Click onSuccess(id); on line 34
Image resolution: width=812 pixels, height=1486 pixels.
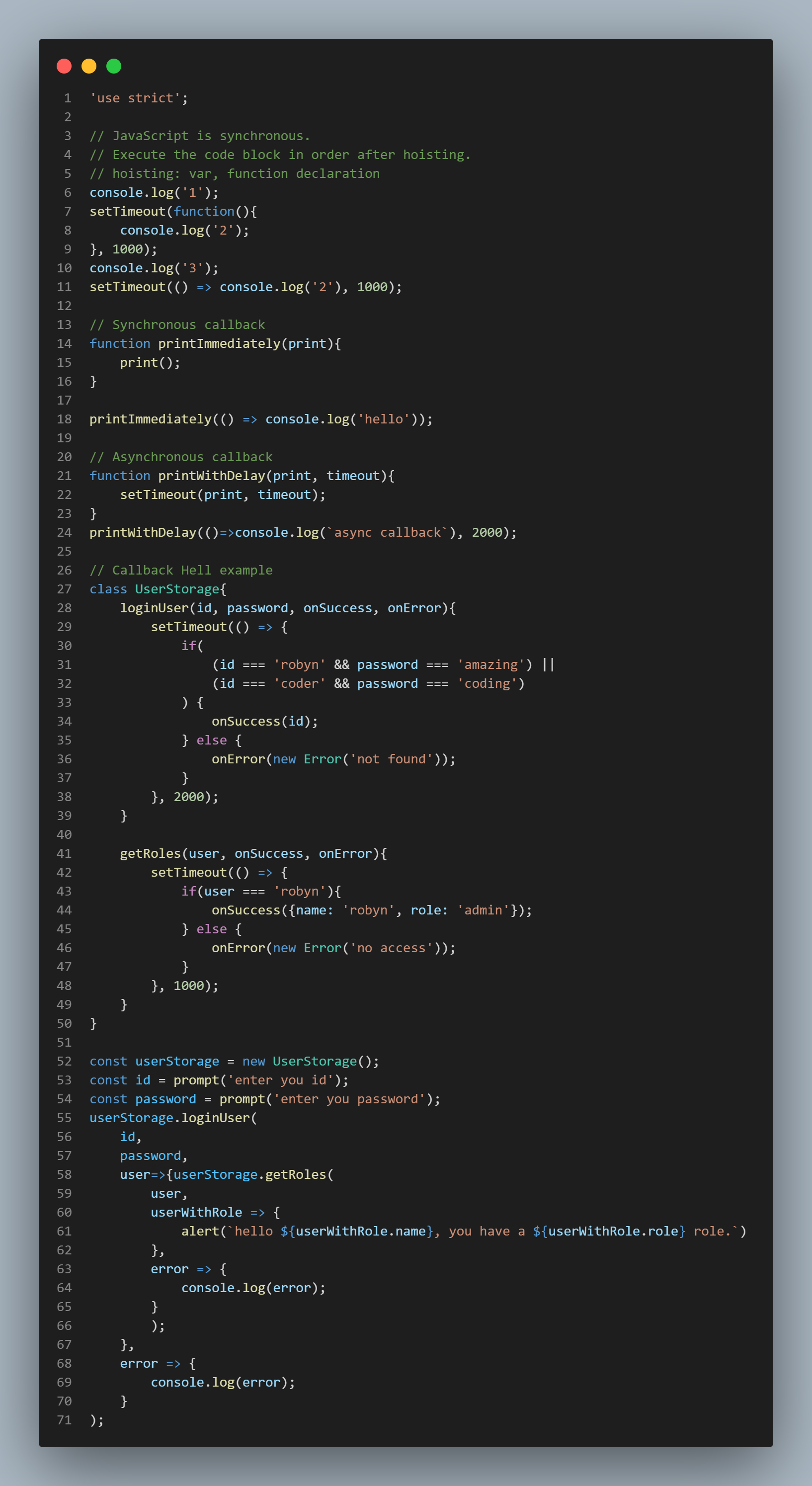tap(265, 722)
